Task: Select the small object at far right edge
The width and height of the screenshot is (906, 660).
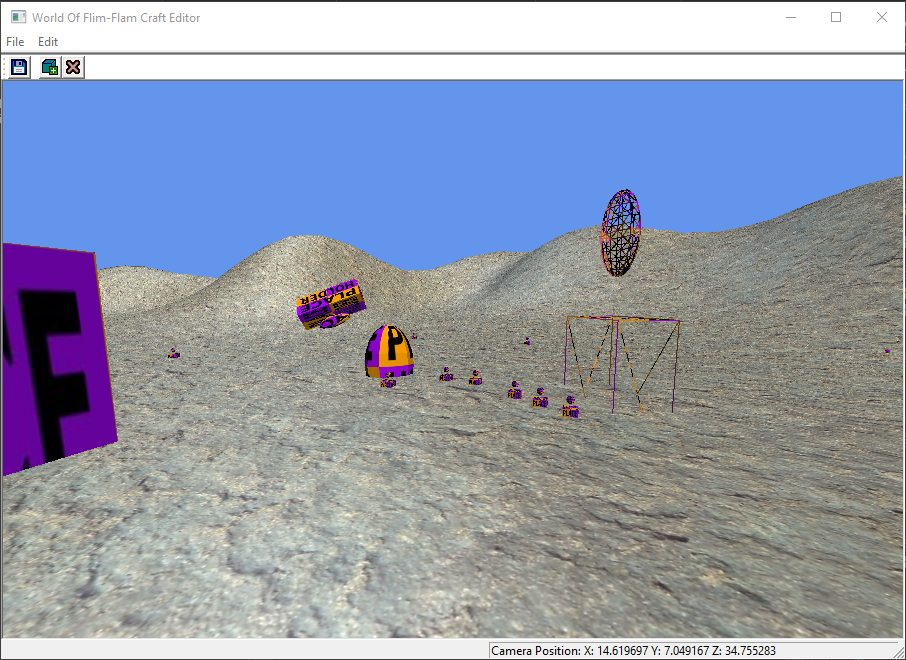Action: point(886,351)
